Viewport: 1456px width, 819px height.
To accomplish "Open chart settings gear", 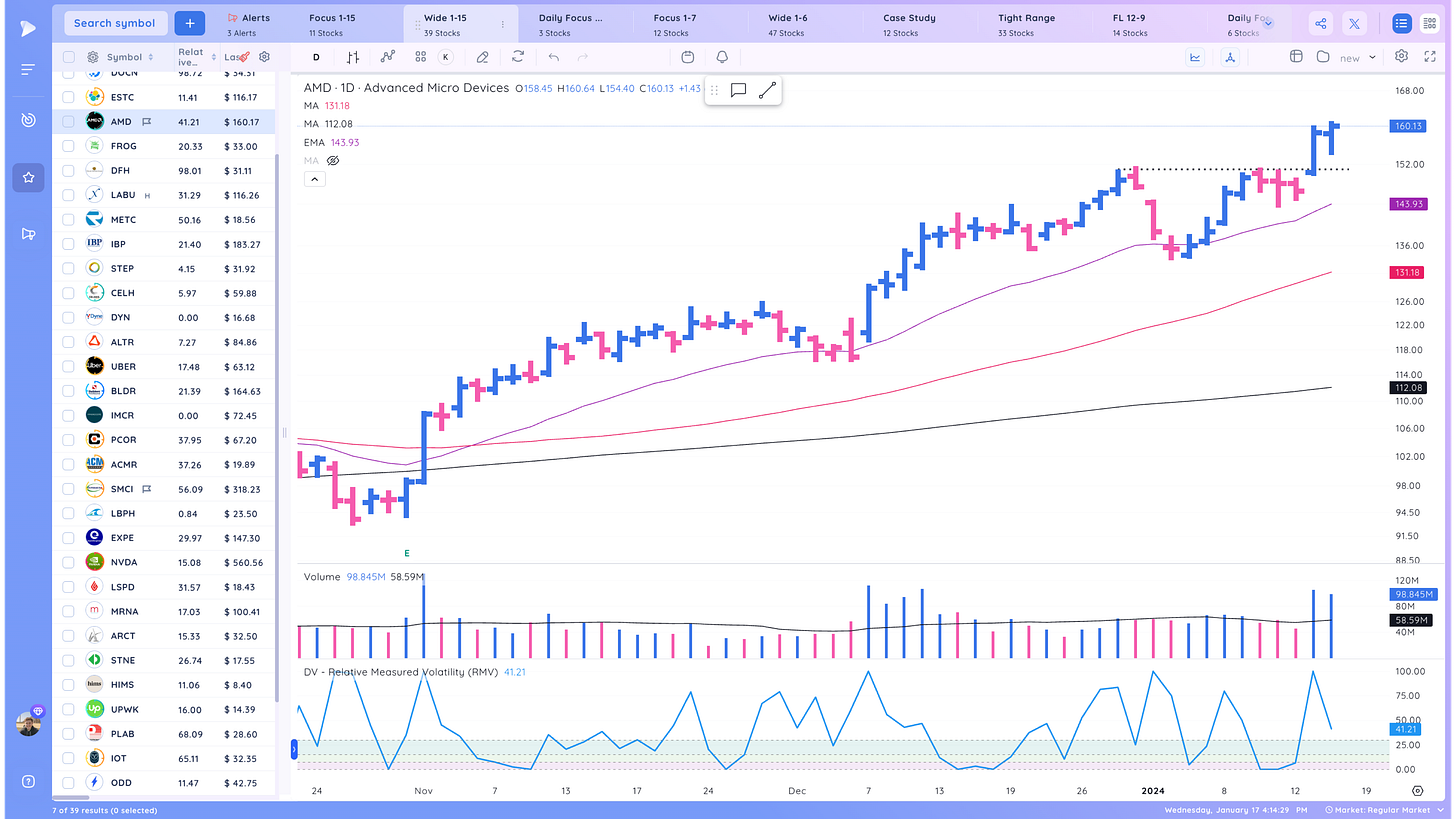I will click(1402, 57).
